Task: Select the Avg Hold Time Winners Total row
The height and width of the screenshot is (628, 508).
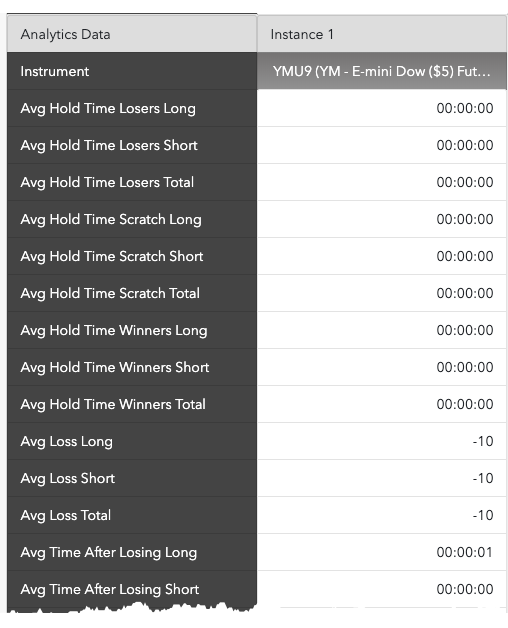Action: [257, 405]
